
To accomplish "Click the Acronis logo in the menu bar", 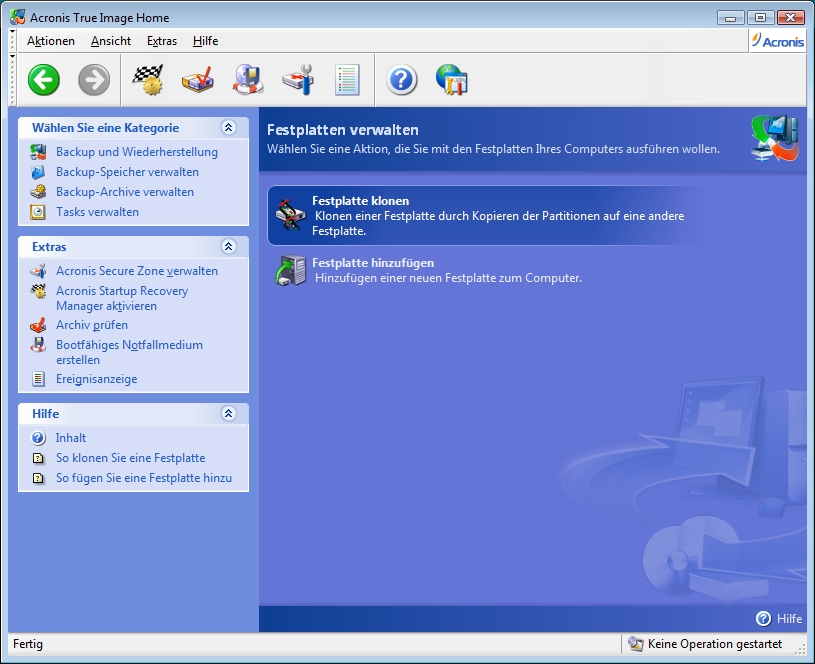I will pos(778,41).
